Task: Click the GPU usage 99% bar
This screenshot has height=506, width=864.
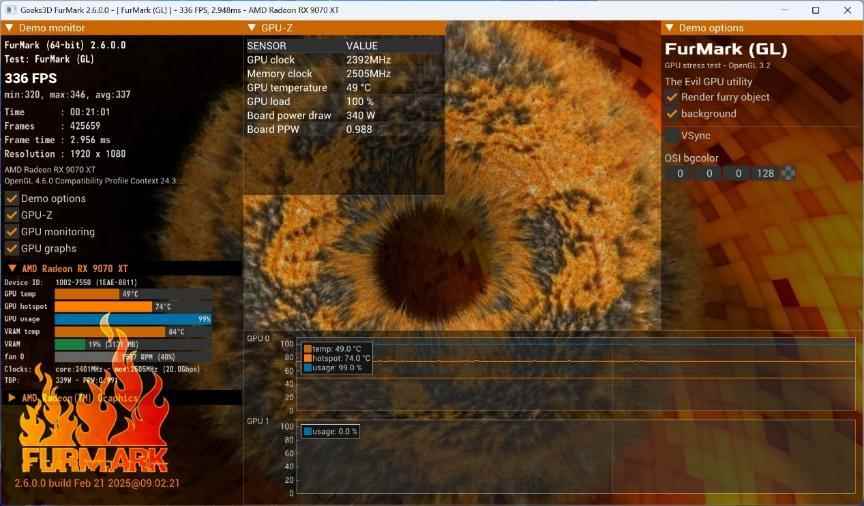Action: pyautogui.click(x=133, y=319)
